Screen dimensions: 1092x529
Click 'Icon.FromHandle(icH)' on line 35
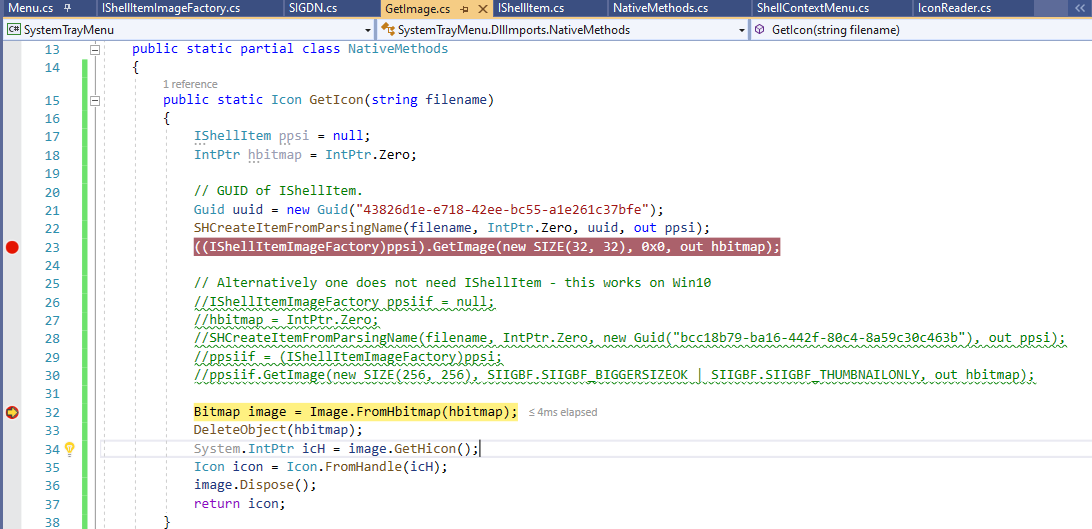pyautogui.click(x=363, y=466)
